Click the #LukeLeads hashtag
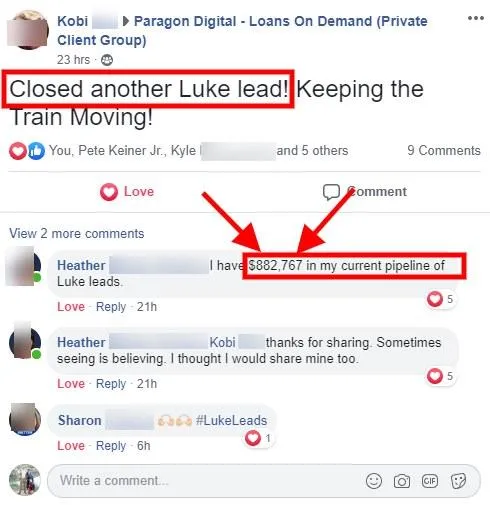 (232, 420)
